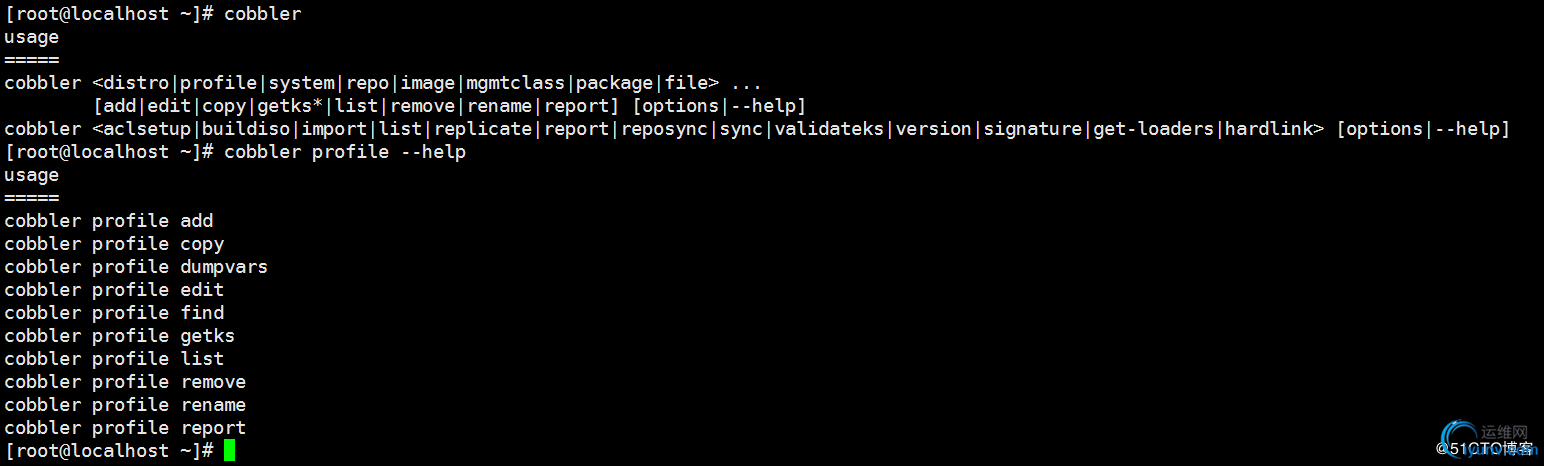Viewport: 1544px width, 466px height.
Task: Click the "getks" subcommand in profile list
Action: pyautogui.click(x=208, y=336)
